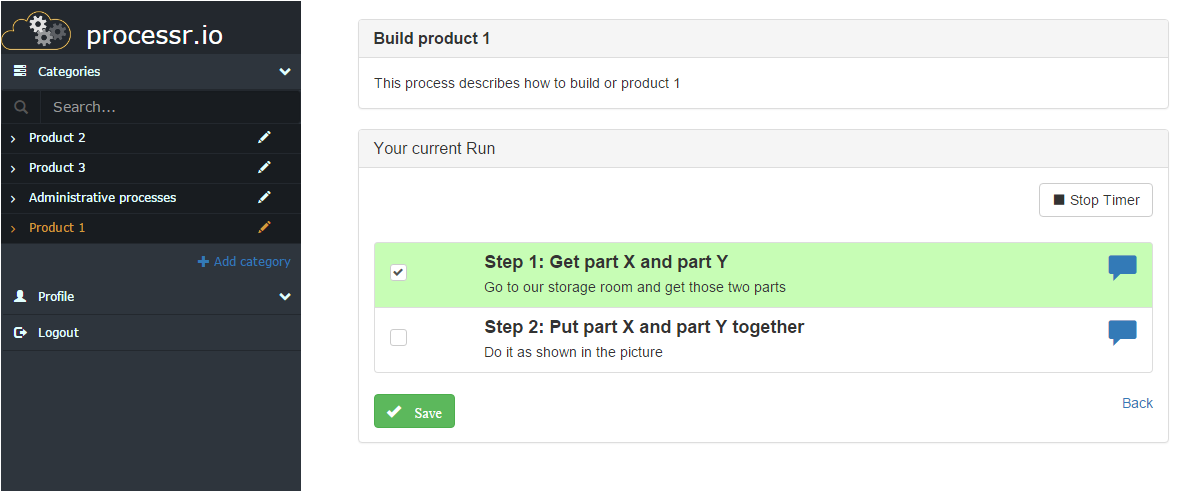The image size is (1200, 500).
Task: Click the orange pencil icon for Product 1
Action: point(264,227)
